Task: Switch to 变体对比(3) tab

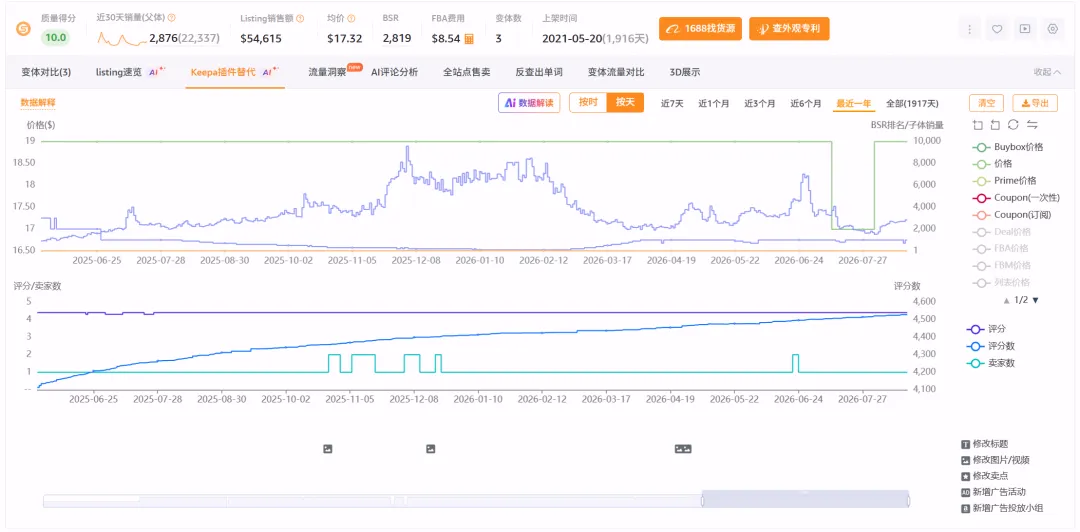Action: [x=46, y=72]
